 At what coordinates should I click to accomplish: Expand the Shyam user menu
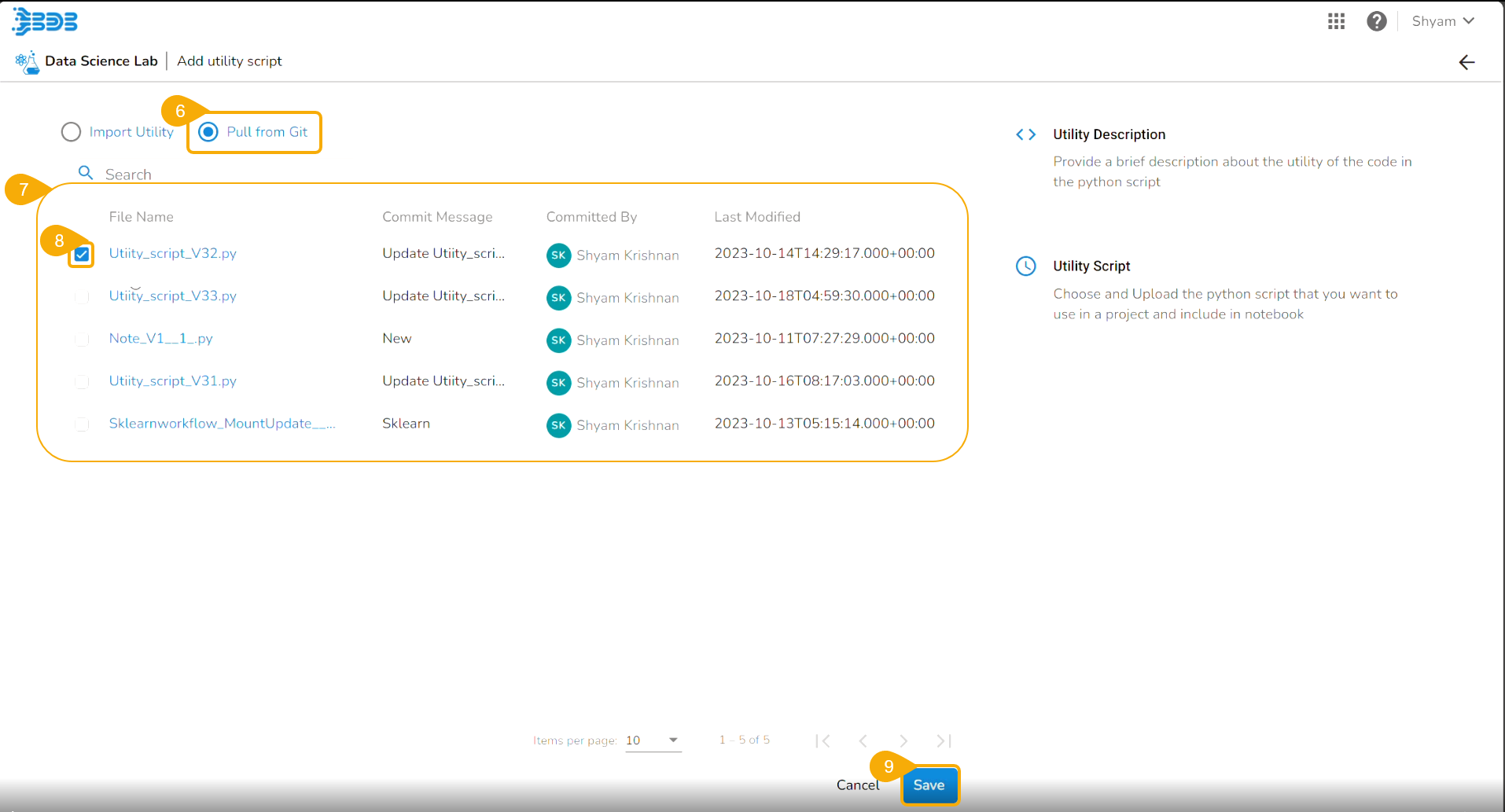[1442, 21]
